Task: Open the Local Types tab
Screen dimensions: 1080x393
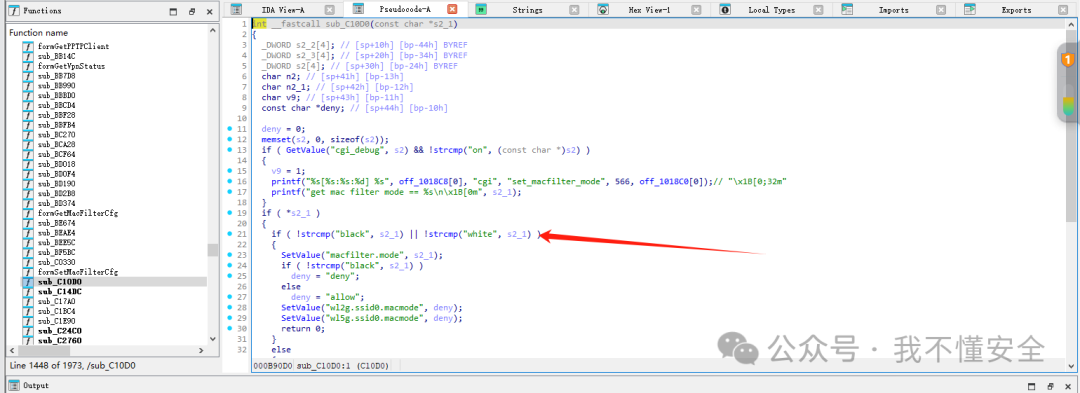Action: (771, 10)
